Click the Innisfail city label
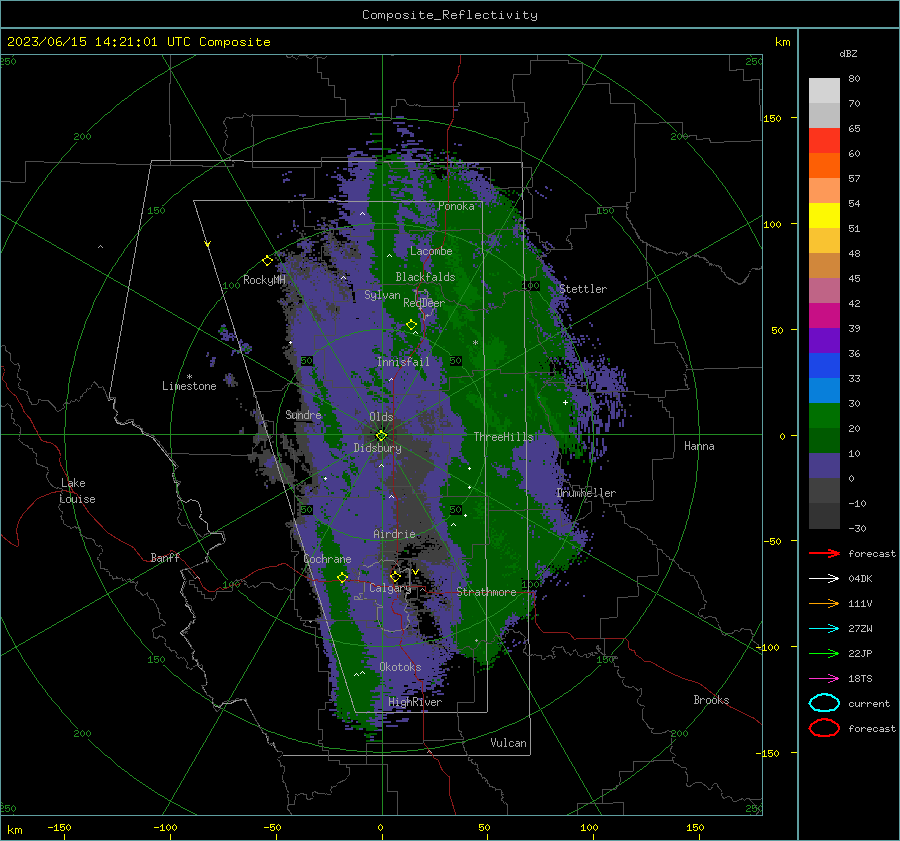 tap(403, 362)
